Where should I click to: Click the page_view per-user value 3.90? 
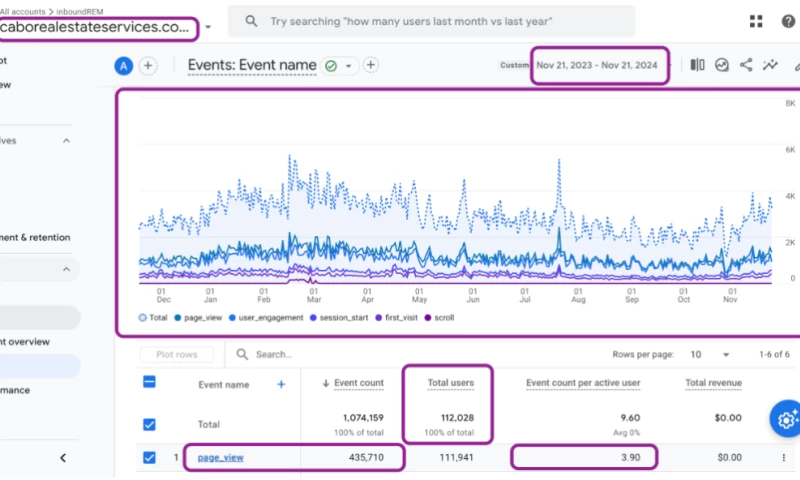(630, 458)
